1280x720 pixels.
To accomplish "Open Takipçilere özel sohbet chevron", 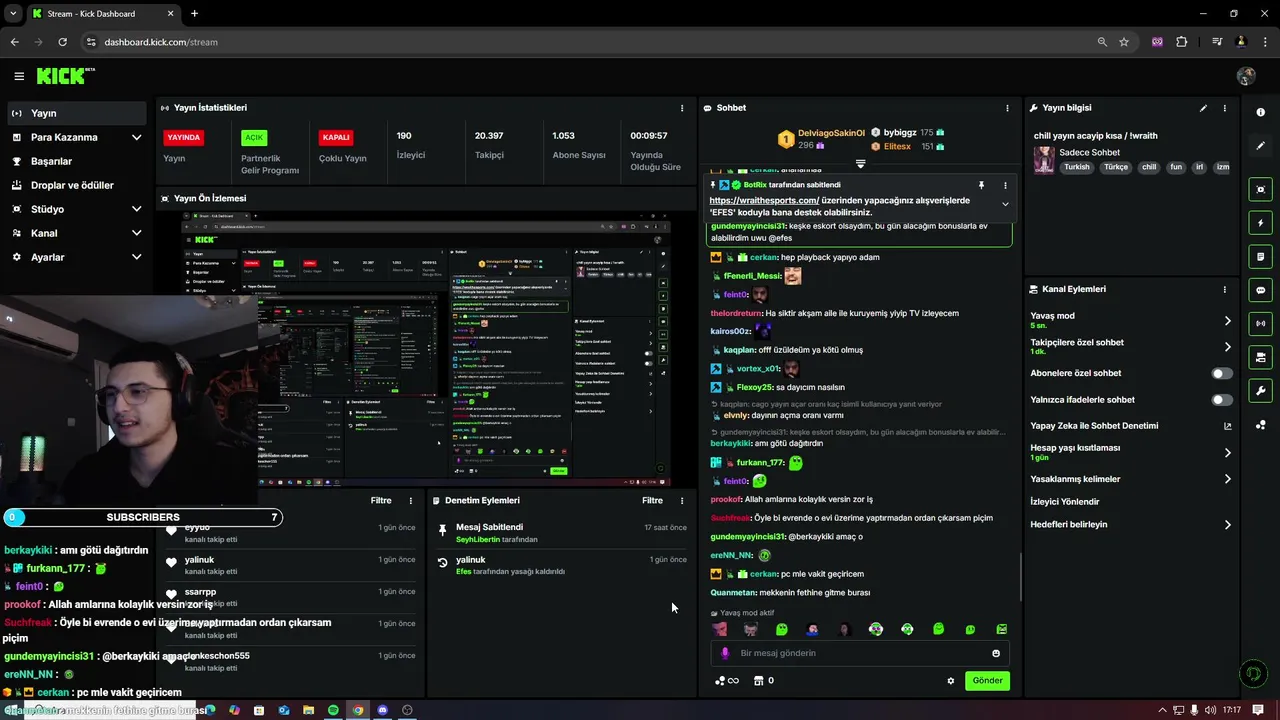I will (1227, 347).
